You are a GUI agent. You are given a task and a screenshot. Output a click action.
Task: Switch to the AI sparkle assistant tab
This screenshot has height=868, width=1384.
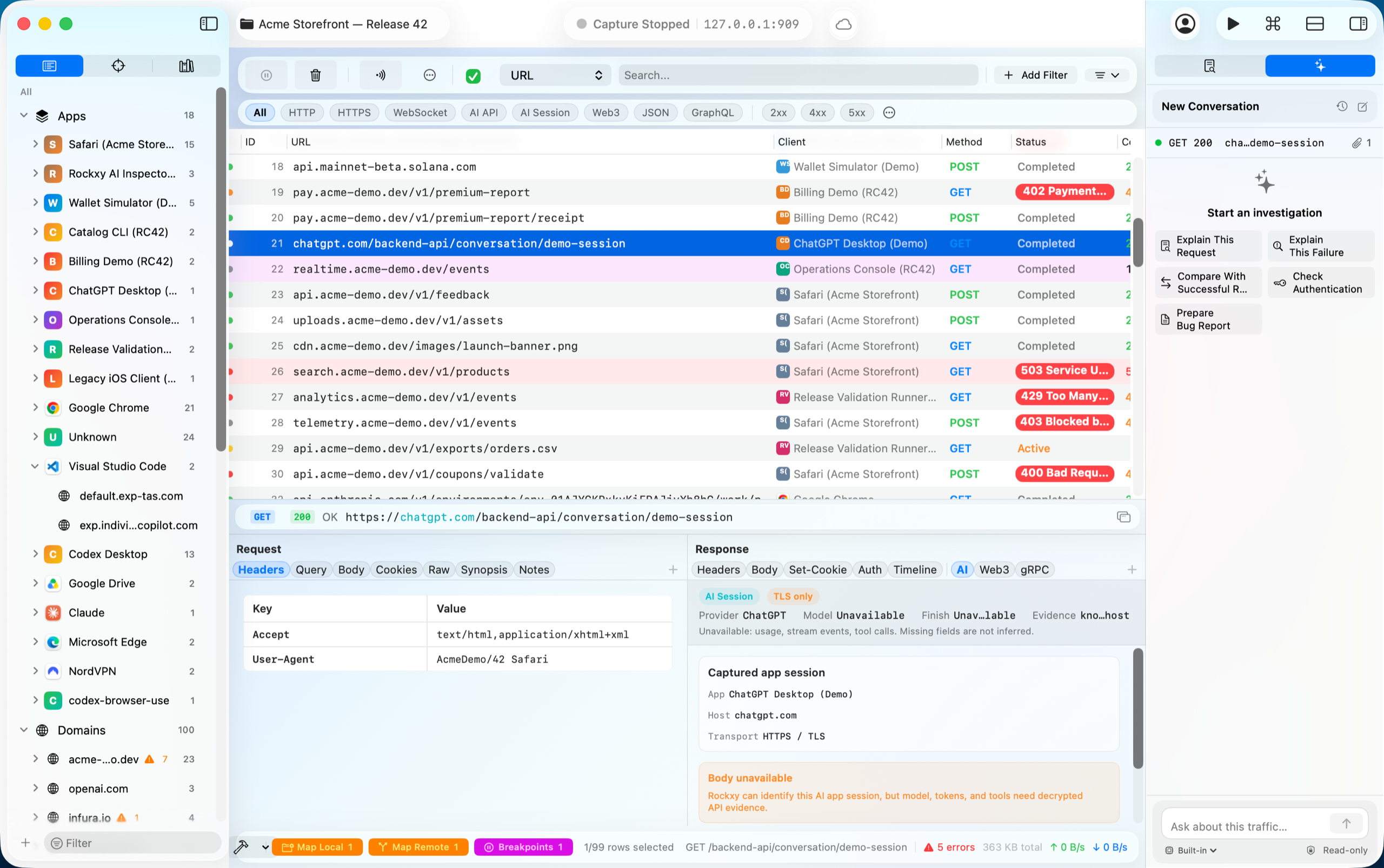click(x=1320, y=66)
